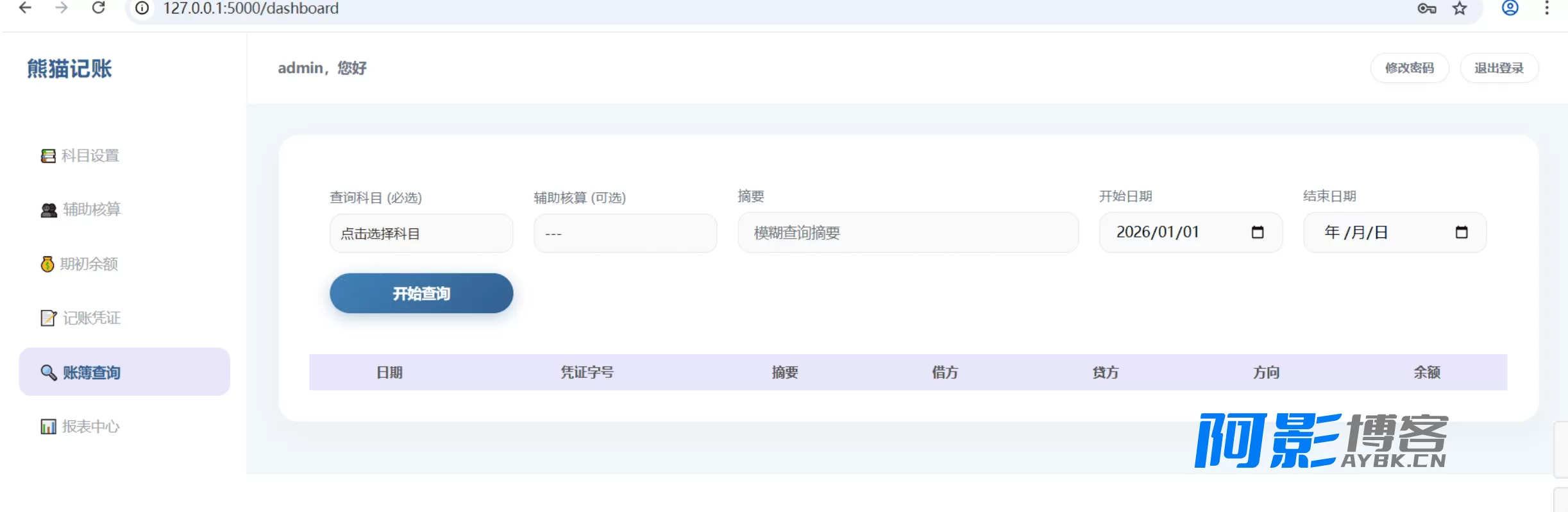Click the 报表中心 bar chart icon

[48, 427]
